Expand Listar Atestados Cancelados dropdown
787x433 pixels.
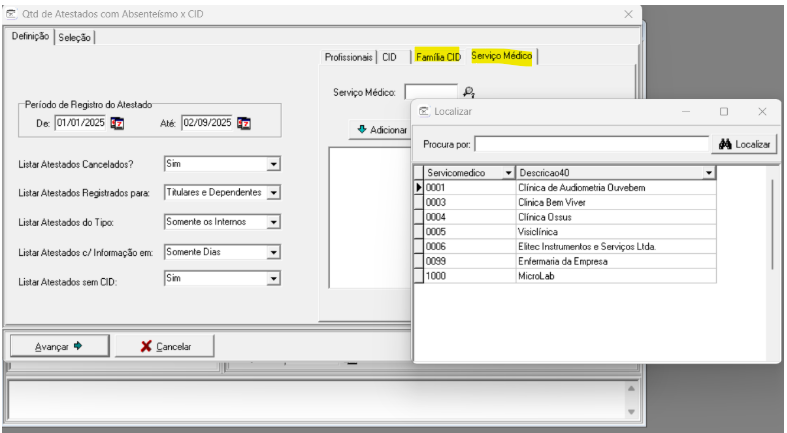click(273, 165)
